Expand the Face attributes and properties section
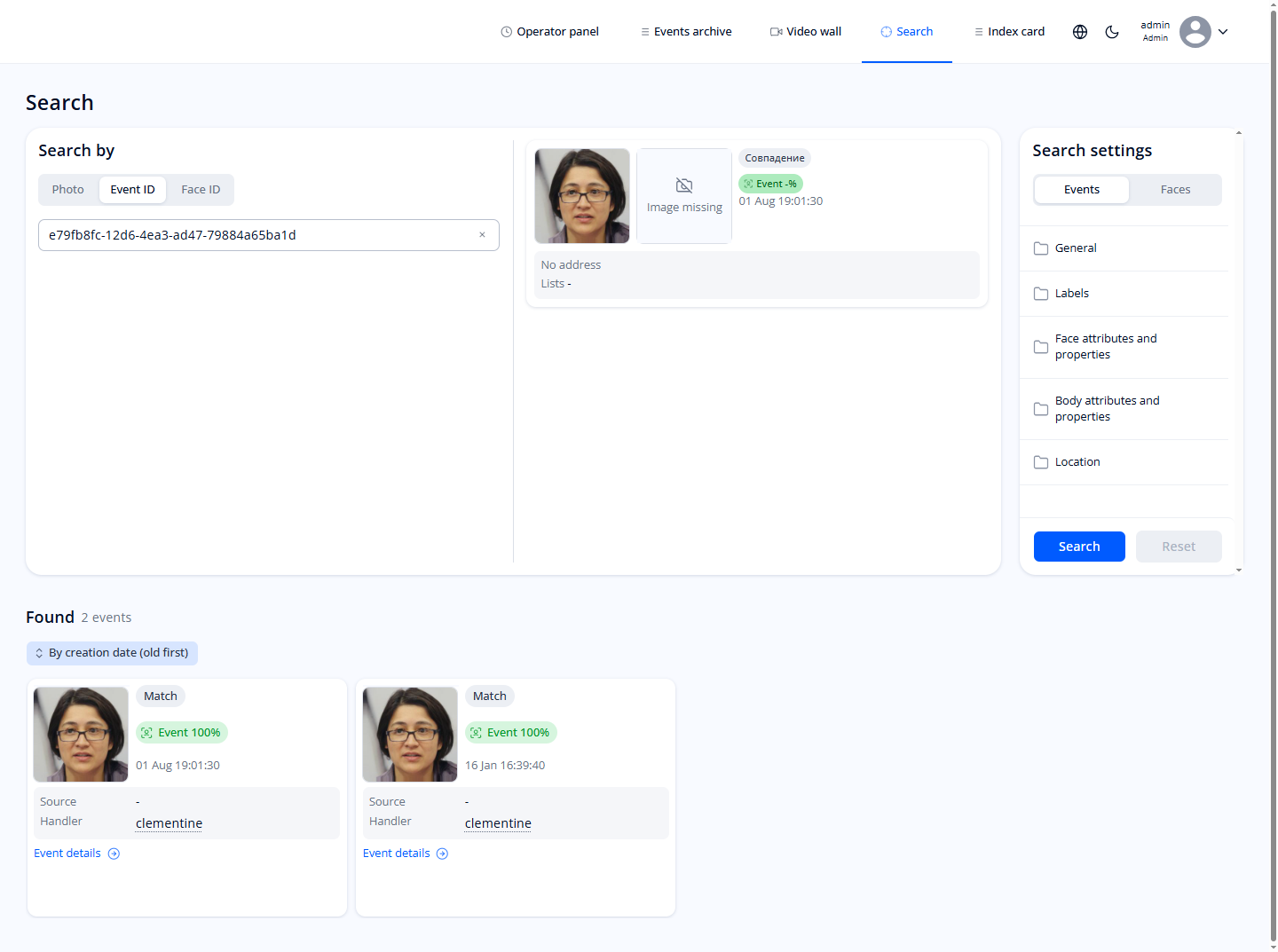This screenshot has height=952, width=1278. 1106,346
